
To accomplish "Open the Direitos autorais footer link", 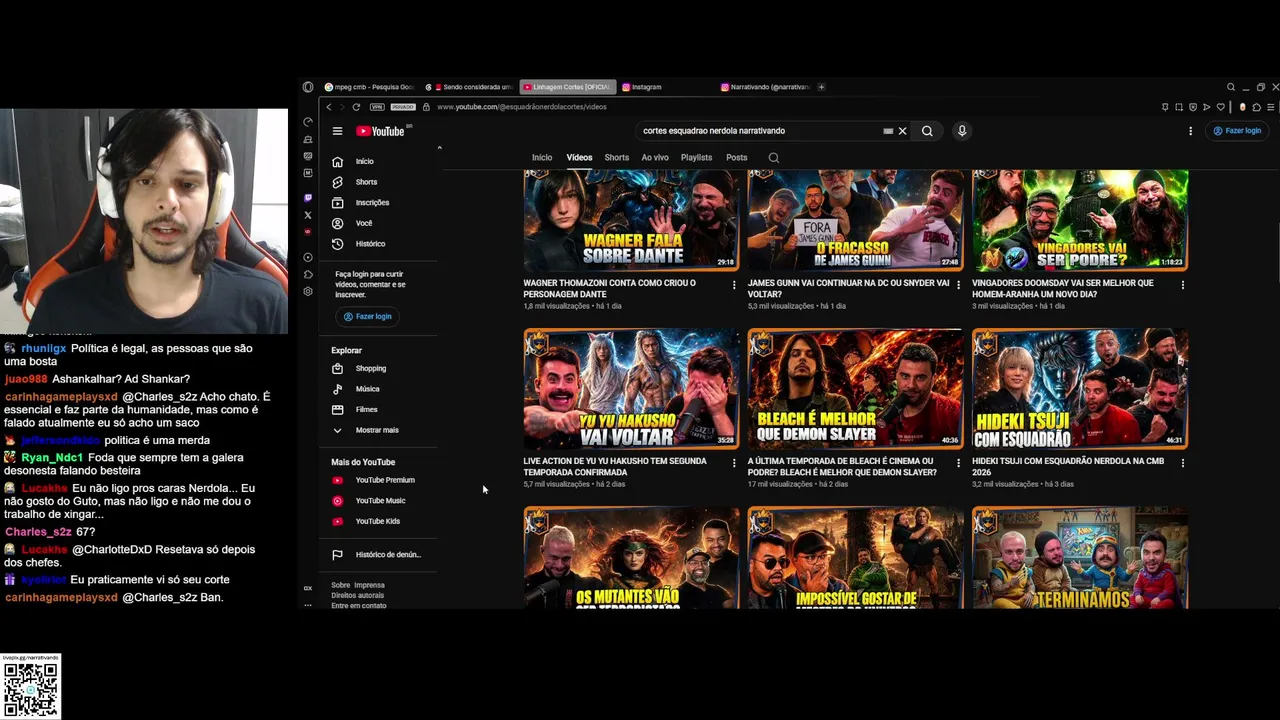I will (x=357, y=595).
